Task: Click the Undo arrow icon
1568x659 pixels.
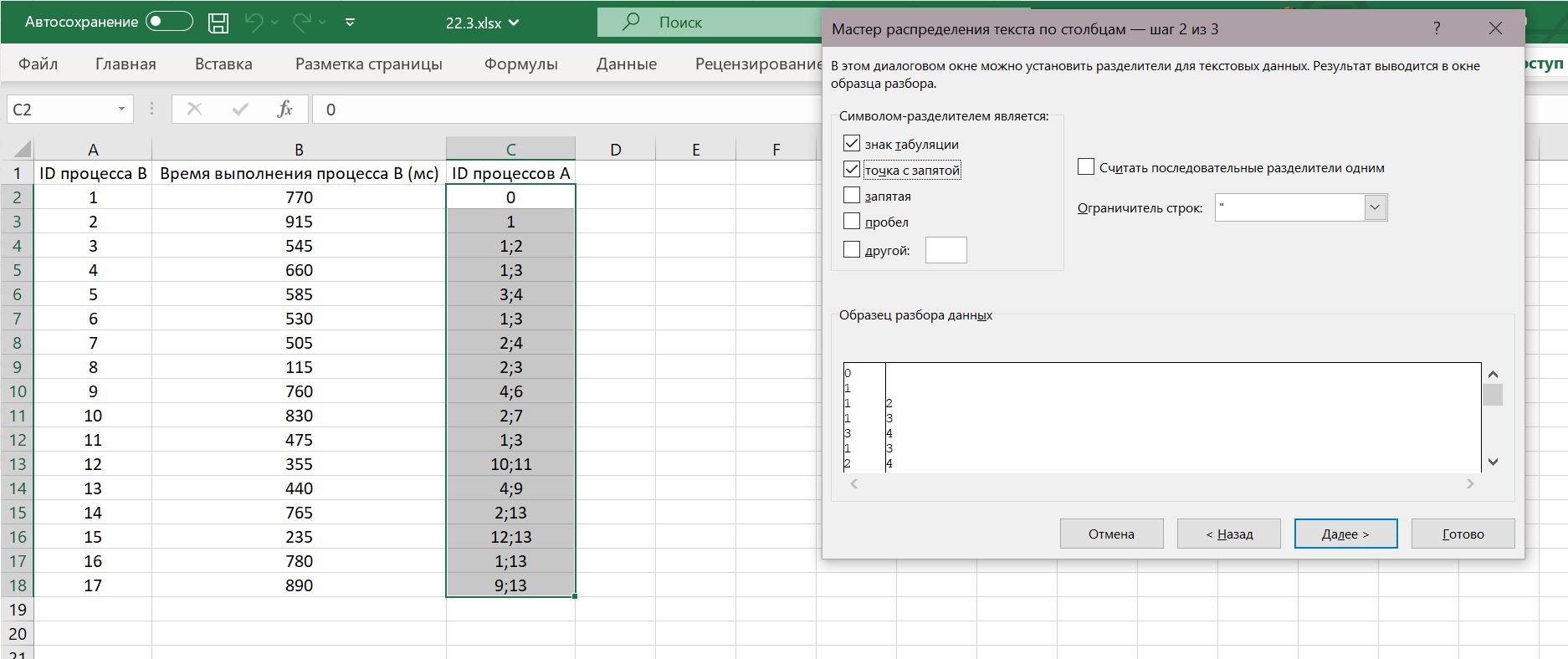Action: coord(254,23)
